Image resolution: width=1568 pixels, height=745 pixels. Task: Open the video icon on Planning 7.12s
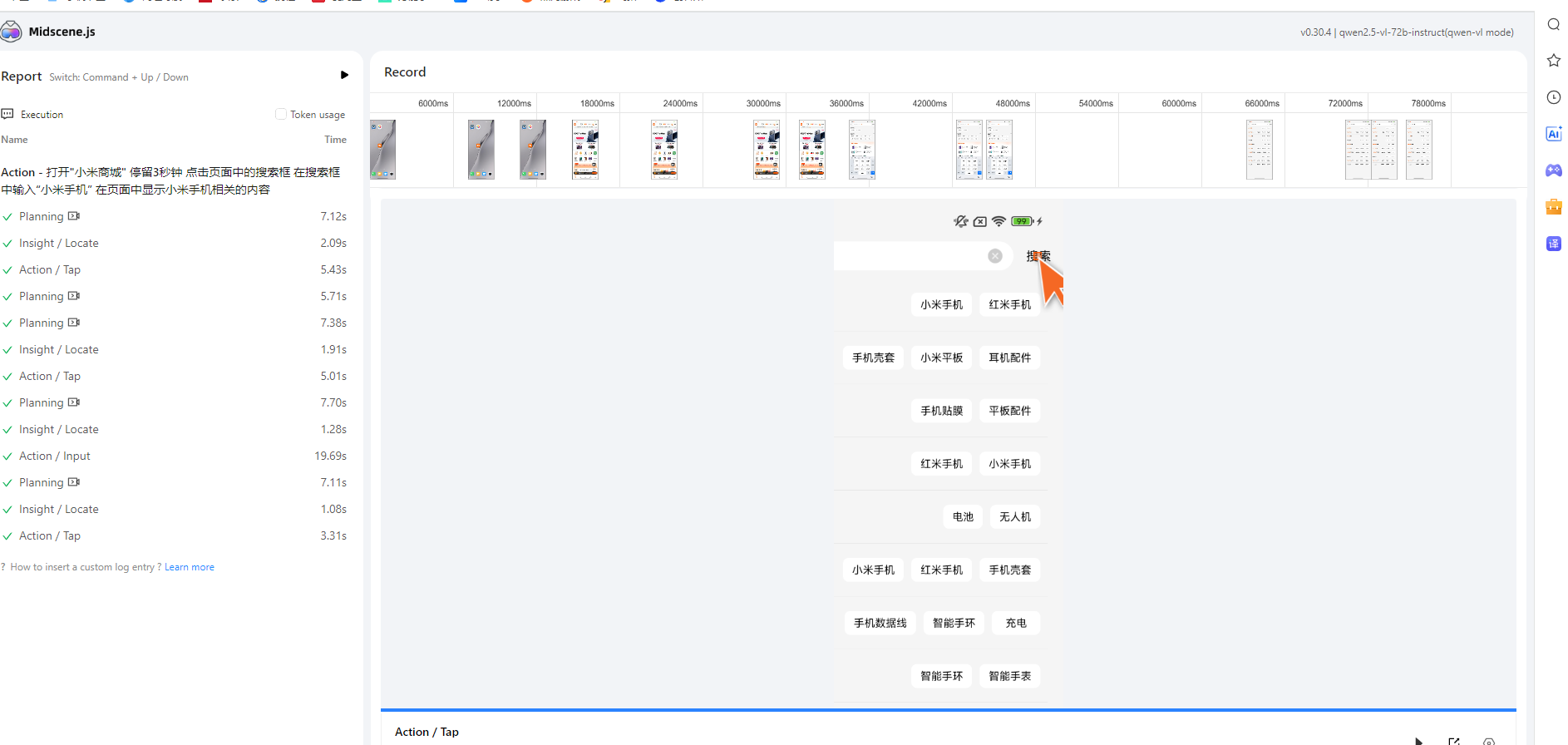click(x=74, y=216)
